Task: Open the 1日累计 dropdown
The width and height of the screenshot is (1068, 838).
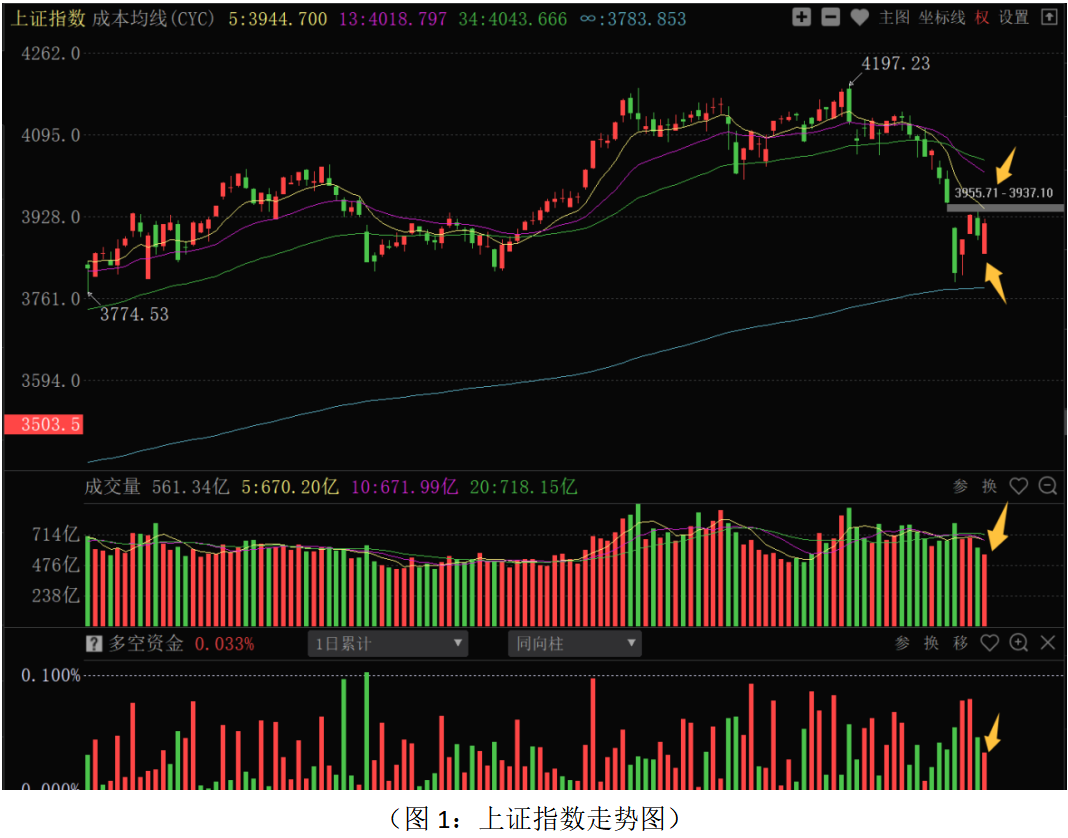Action: [387, 644]
